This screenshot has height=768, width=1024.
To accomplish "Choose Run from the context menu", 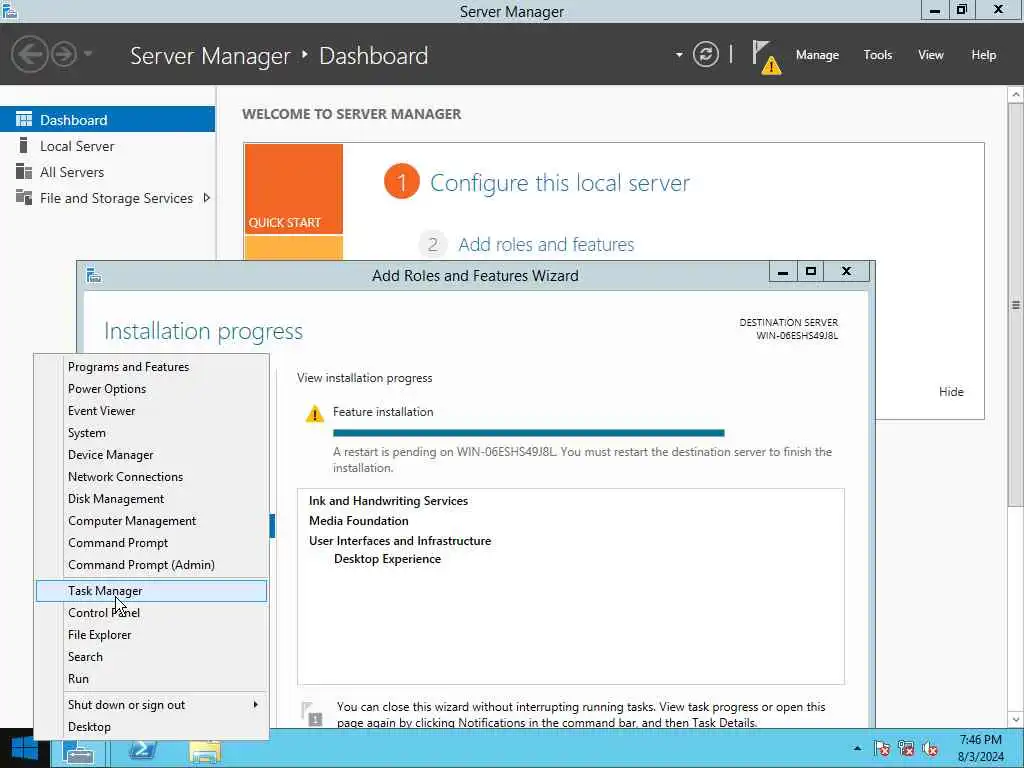I will point(151,679).
